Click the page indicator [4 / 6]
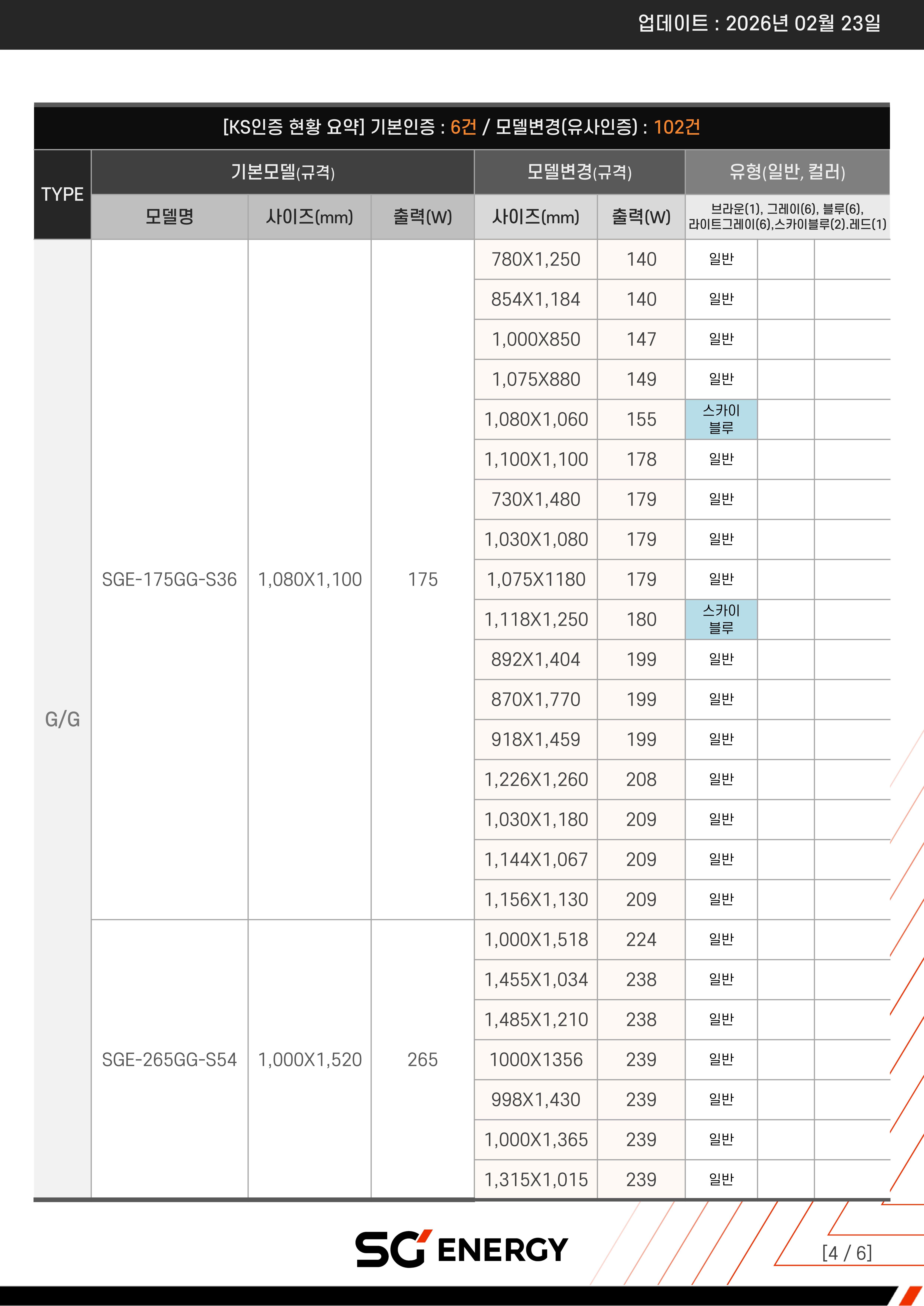924x1306 pixels. (847, 1253)
